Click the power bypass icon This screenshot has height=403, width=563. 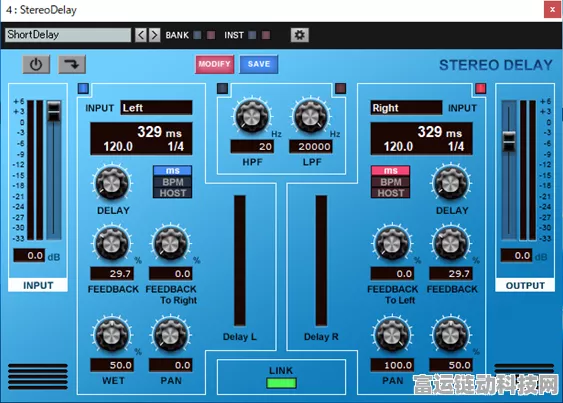(36, 65)
